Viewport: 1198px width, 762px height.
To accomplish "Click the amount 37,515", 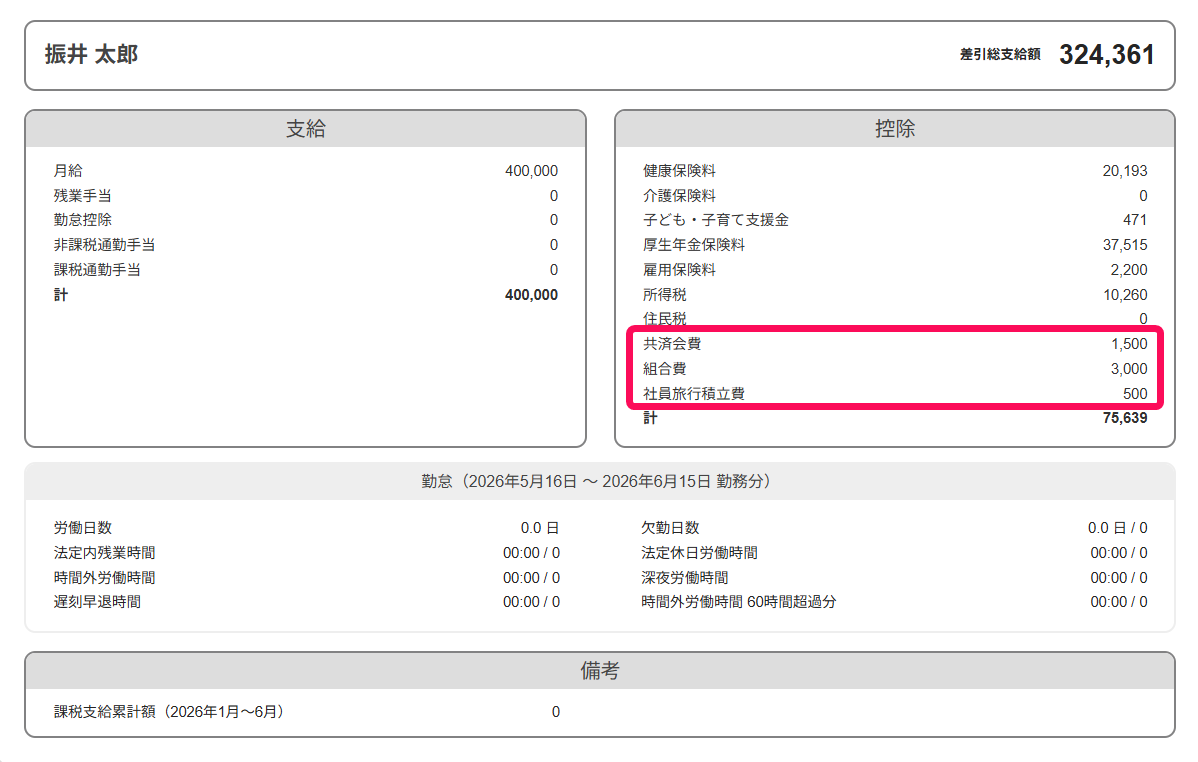I will 1125,245.
